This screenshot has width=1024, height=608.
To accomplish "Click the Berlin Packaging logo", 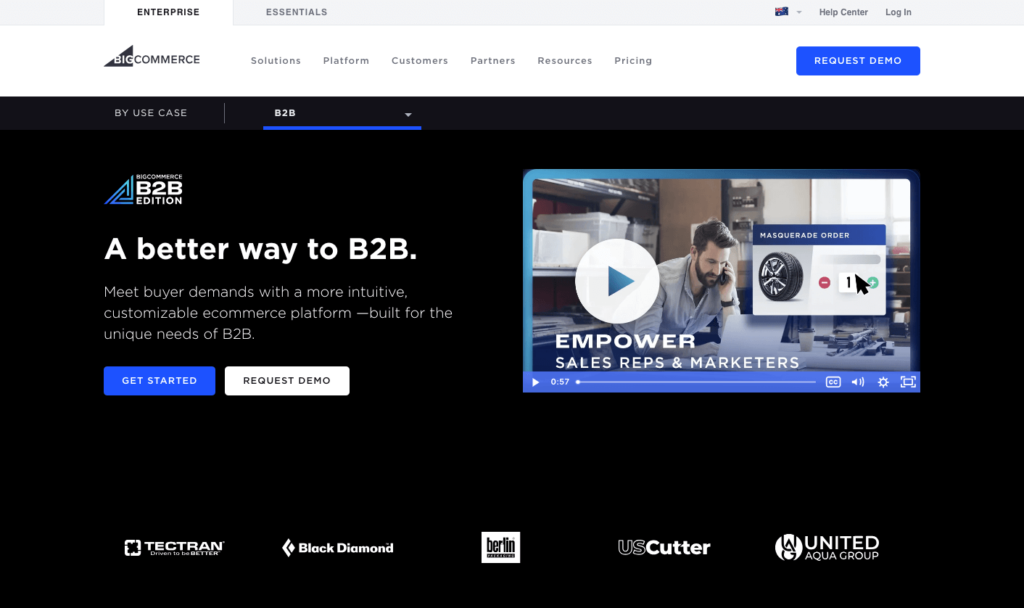I will coord(501,547).
